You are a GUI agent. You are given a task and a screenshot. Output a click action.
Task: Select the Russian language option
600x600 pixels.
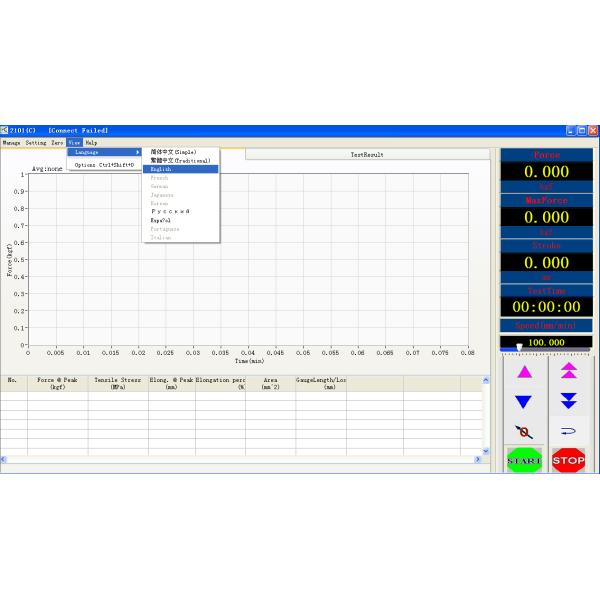[x=169, y=211]
